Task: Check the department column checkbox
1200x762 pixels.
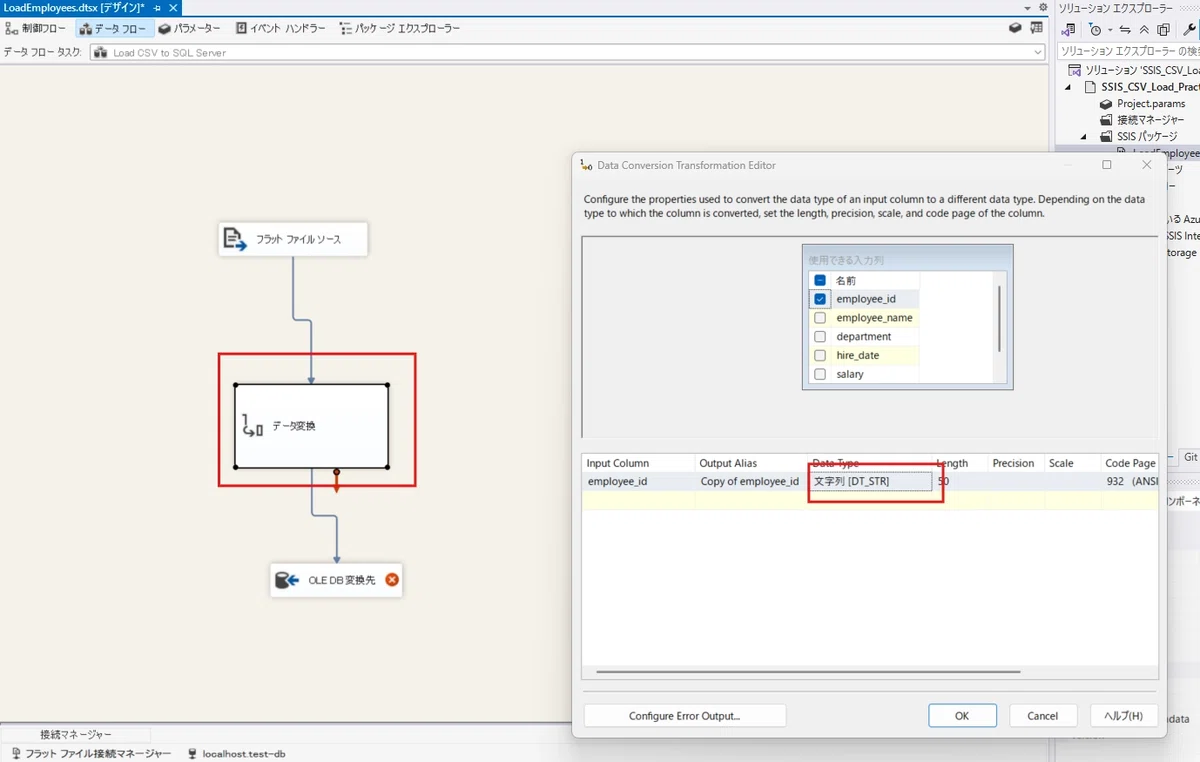Action: [820, 337]
